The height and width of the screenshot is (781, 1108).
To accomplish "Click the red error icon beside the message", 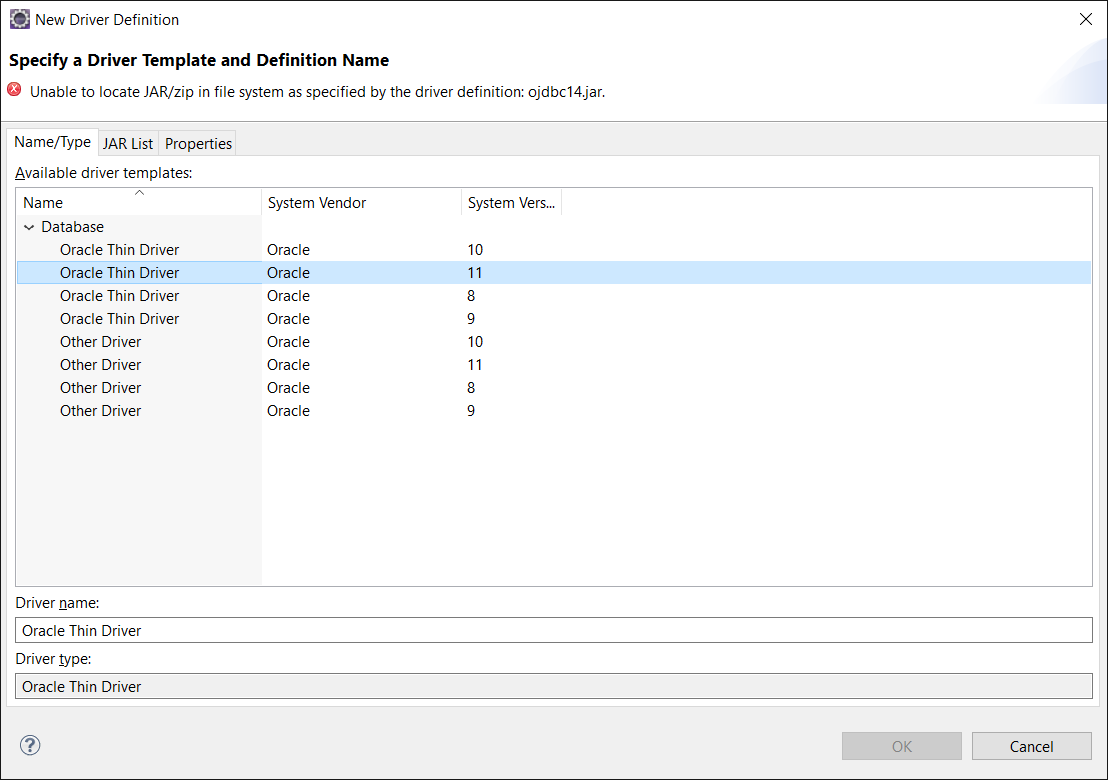I will tap(14, 90).
